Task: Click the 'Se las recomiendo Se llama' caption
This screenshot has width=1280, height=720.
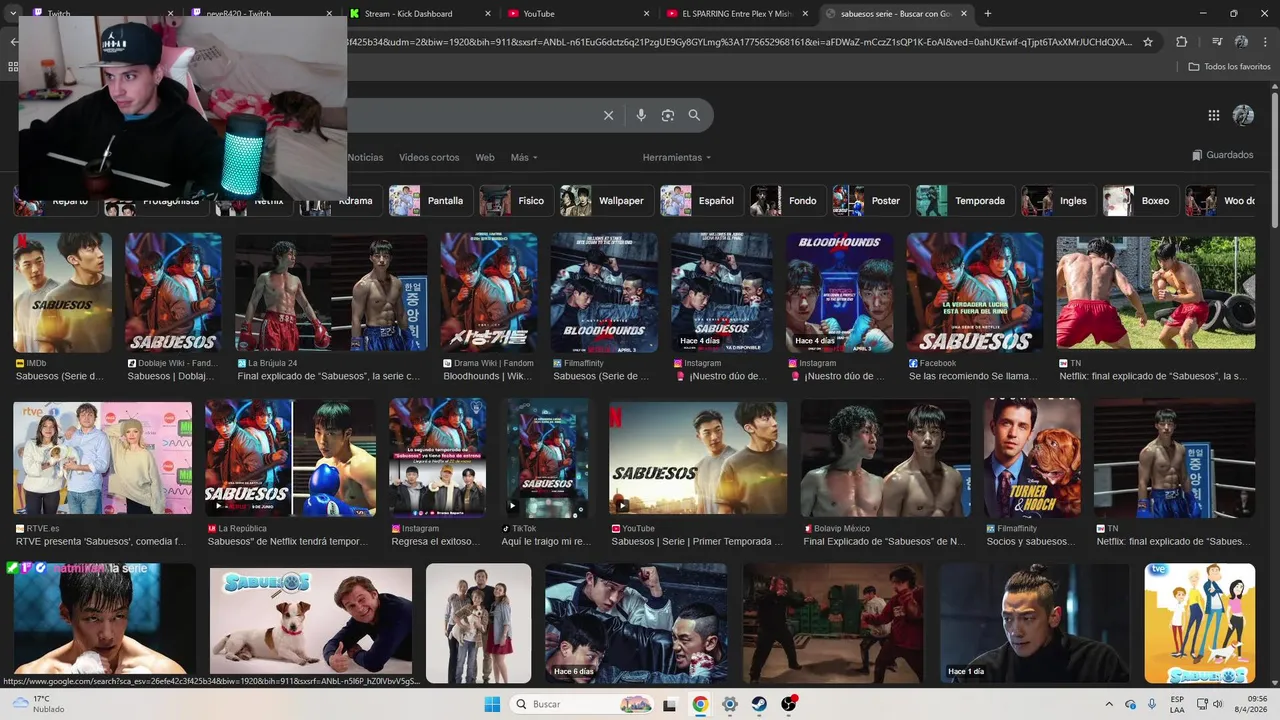Action: (x=973, y=377)
